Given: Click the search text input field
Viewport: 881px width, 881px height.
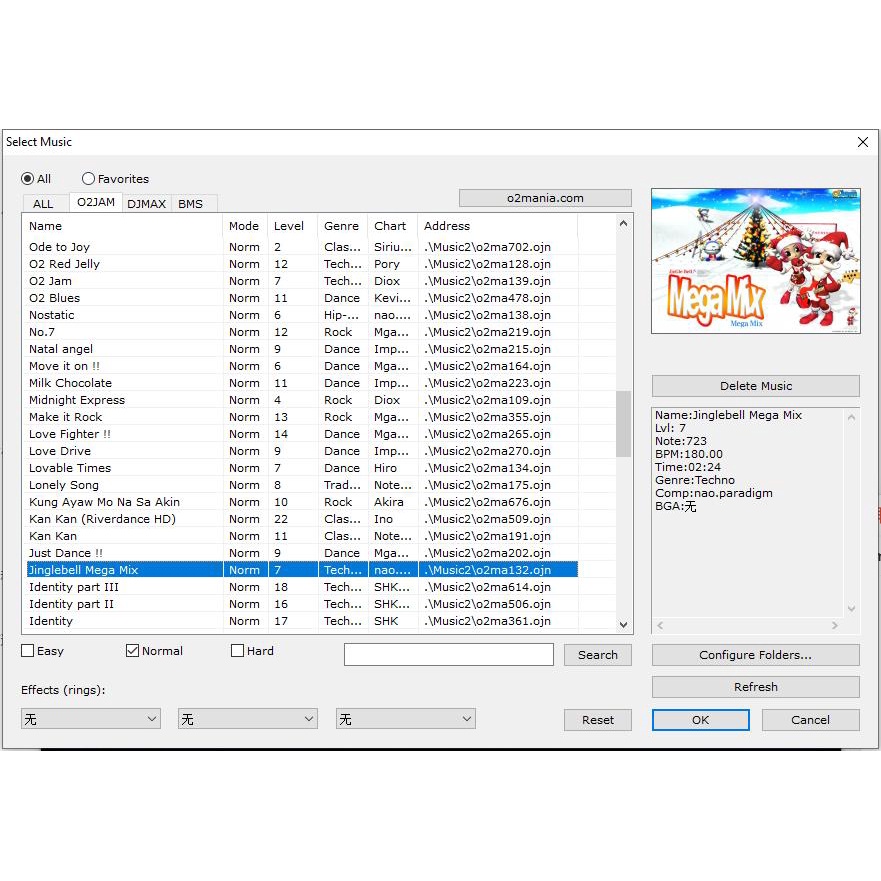Looking at the screenshot, I should (x=448, y=655).
